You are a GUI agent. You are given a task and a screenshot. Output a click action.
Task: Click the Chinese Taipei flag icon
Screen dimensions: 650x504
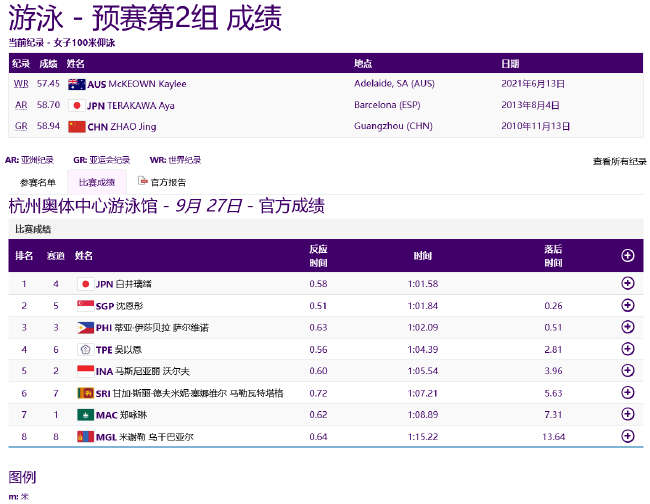click(85, 350)
